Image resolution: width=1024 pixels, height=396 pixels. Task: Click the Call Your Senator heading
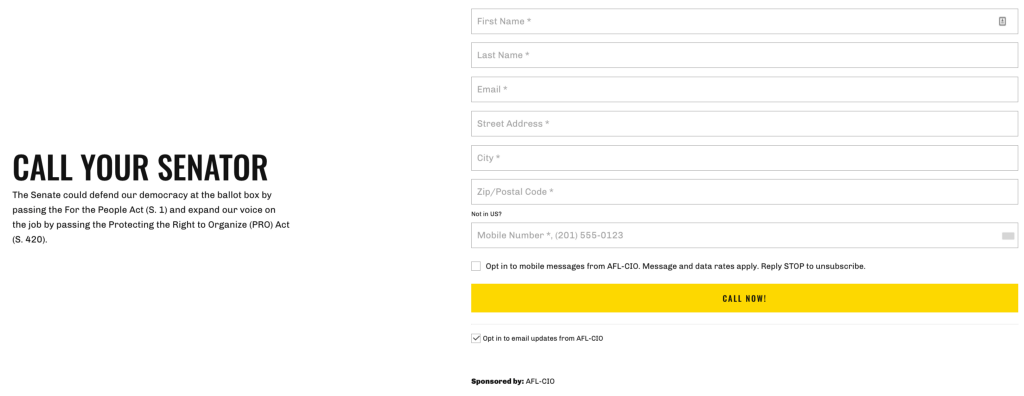pyautogui.click(x=140, y=167)
